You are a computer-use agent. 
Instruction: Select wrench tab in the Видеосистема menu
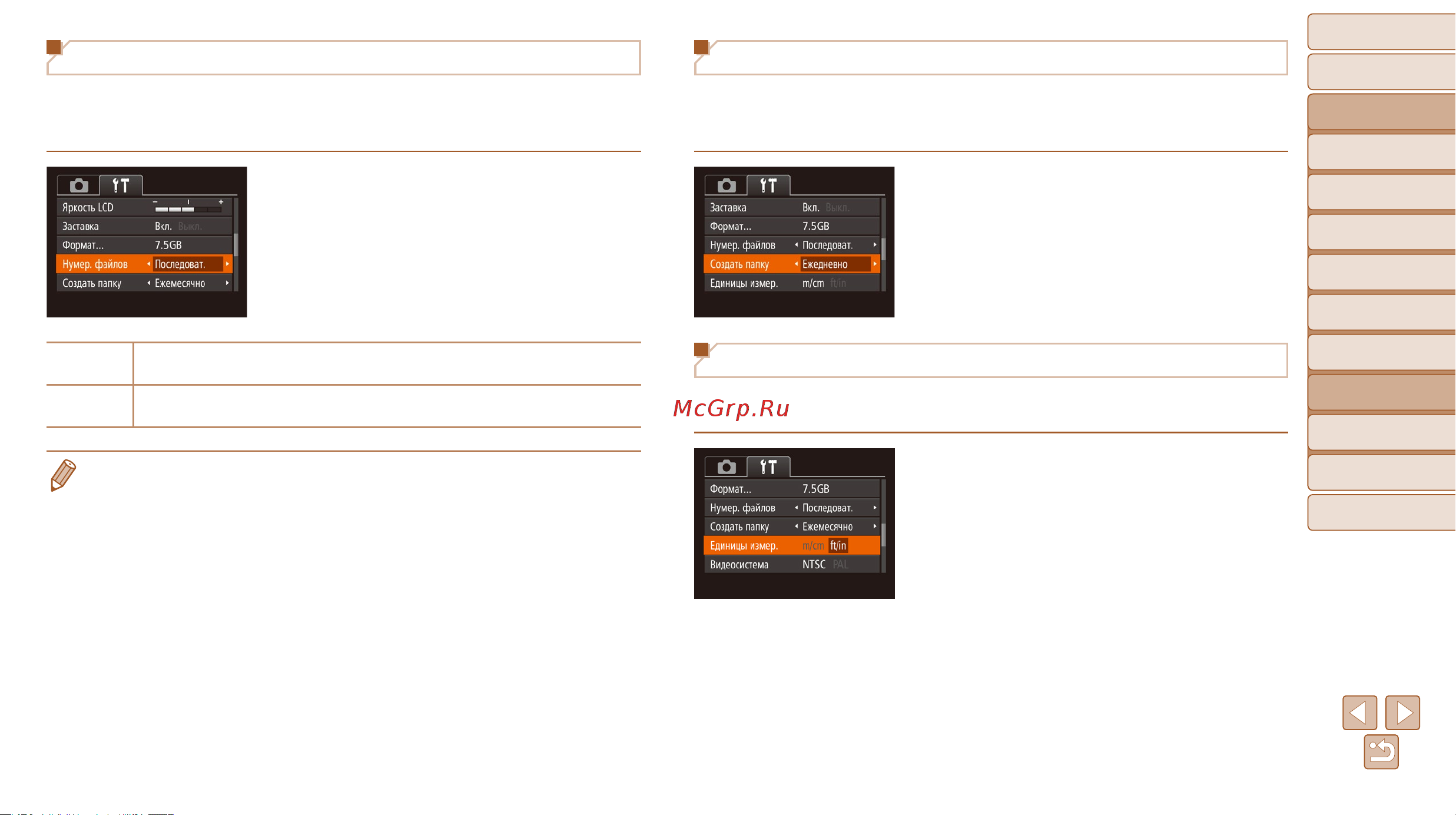pyautogui.click(x=768, y=467)
